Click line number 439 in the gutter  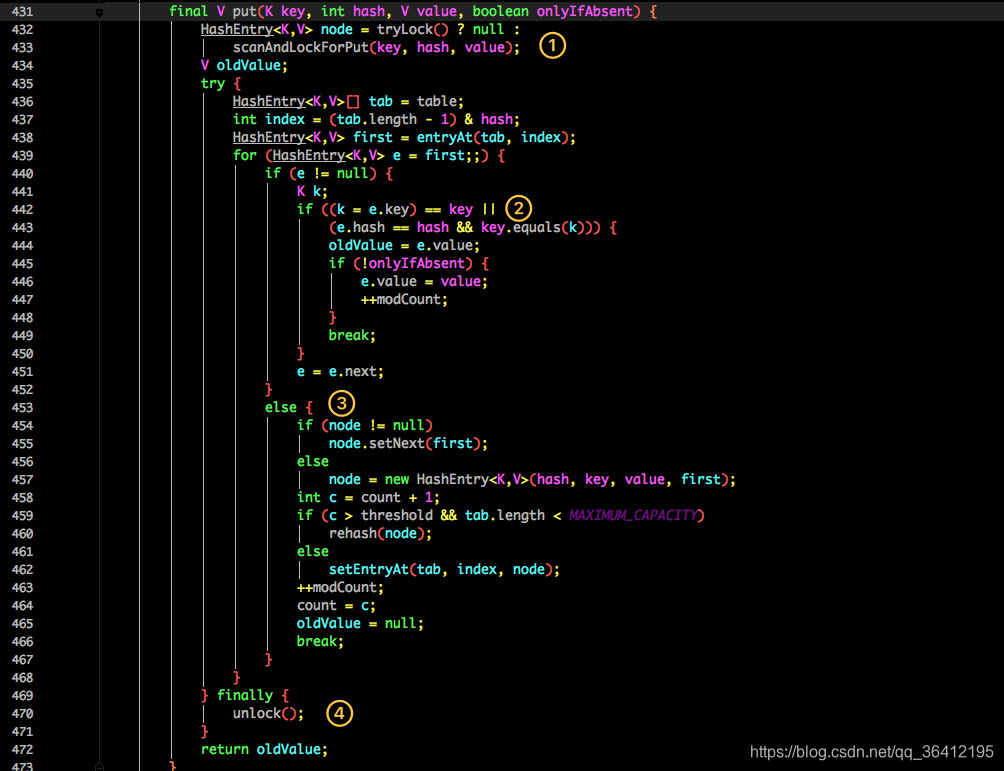[22, 156]
